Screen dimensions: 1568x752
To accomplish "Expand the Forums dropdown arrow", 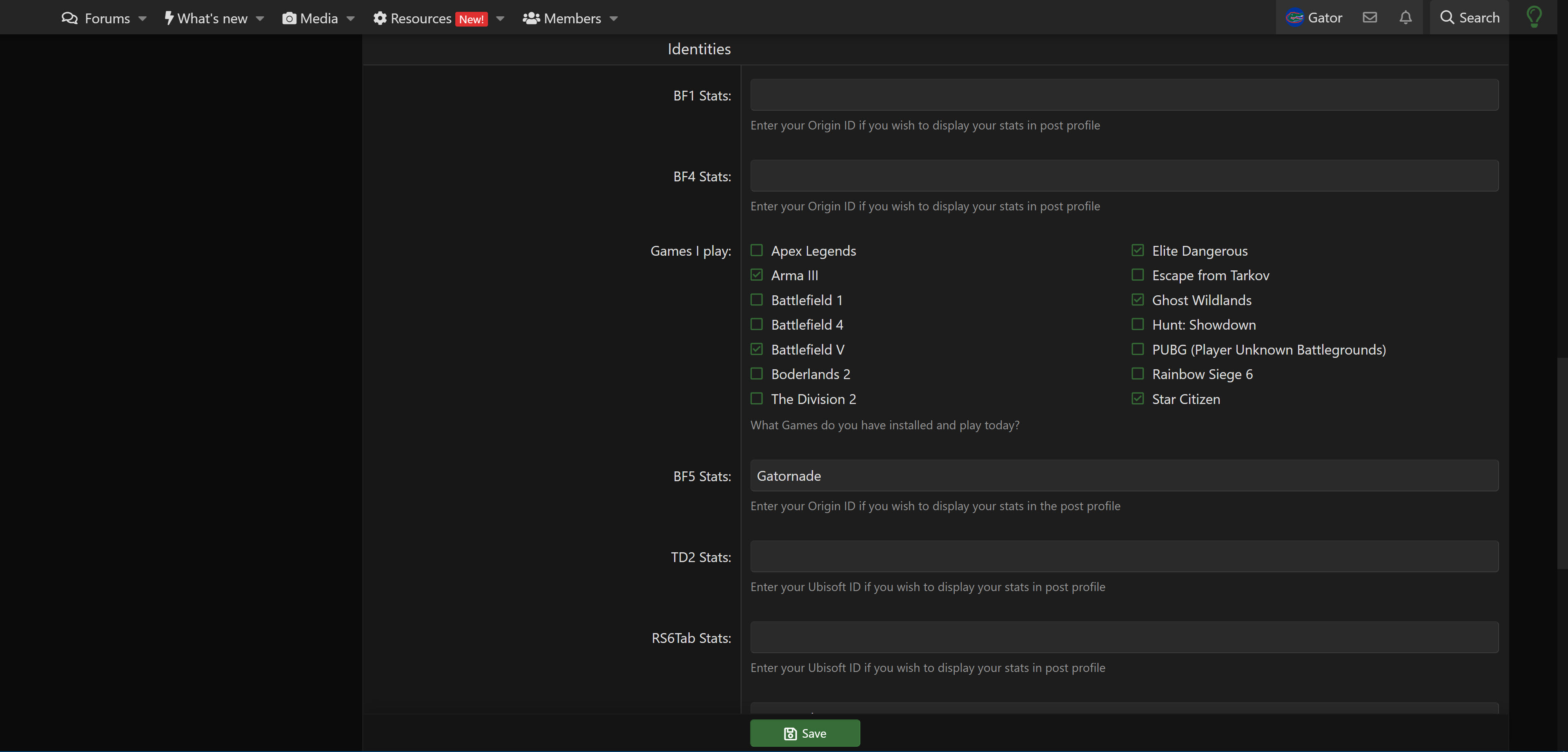I will (143, 18).
